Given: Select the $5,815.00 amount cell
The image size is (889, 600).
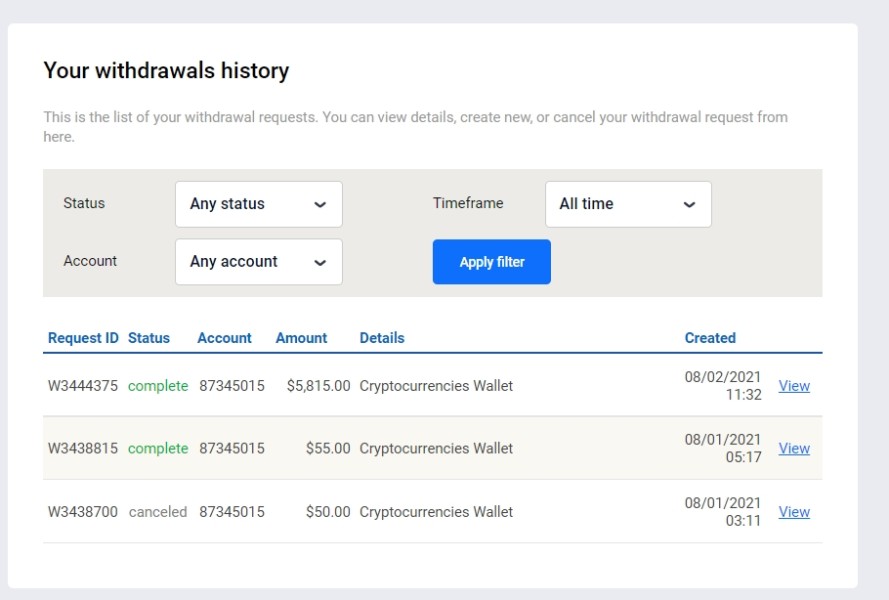Looking at the screenshot, I should point(318,386).
